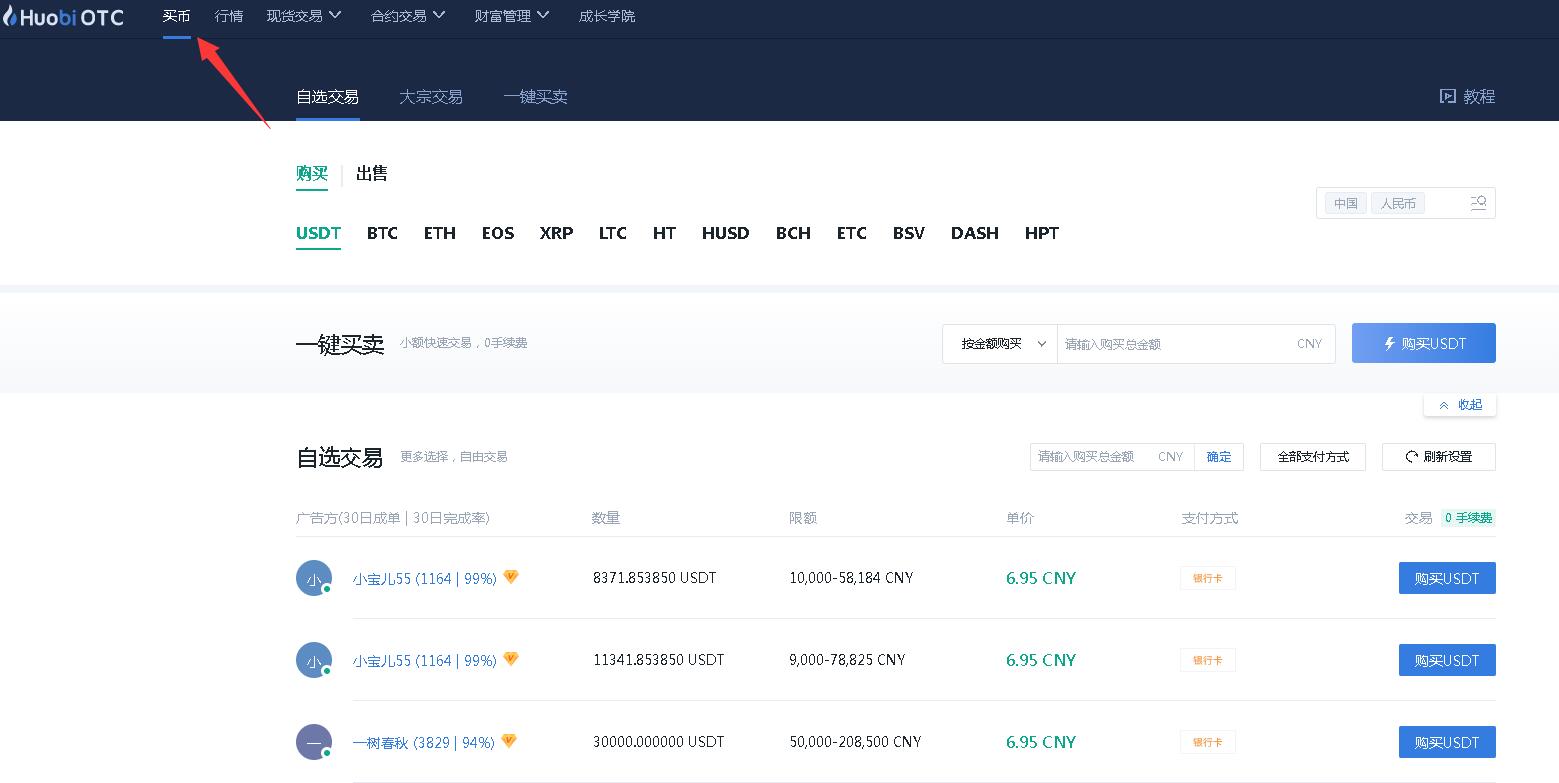
Task: Select the BCH coin tab
Action: click(x=793, y=233)
